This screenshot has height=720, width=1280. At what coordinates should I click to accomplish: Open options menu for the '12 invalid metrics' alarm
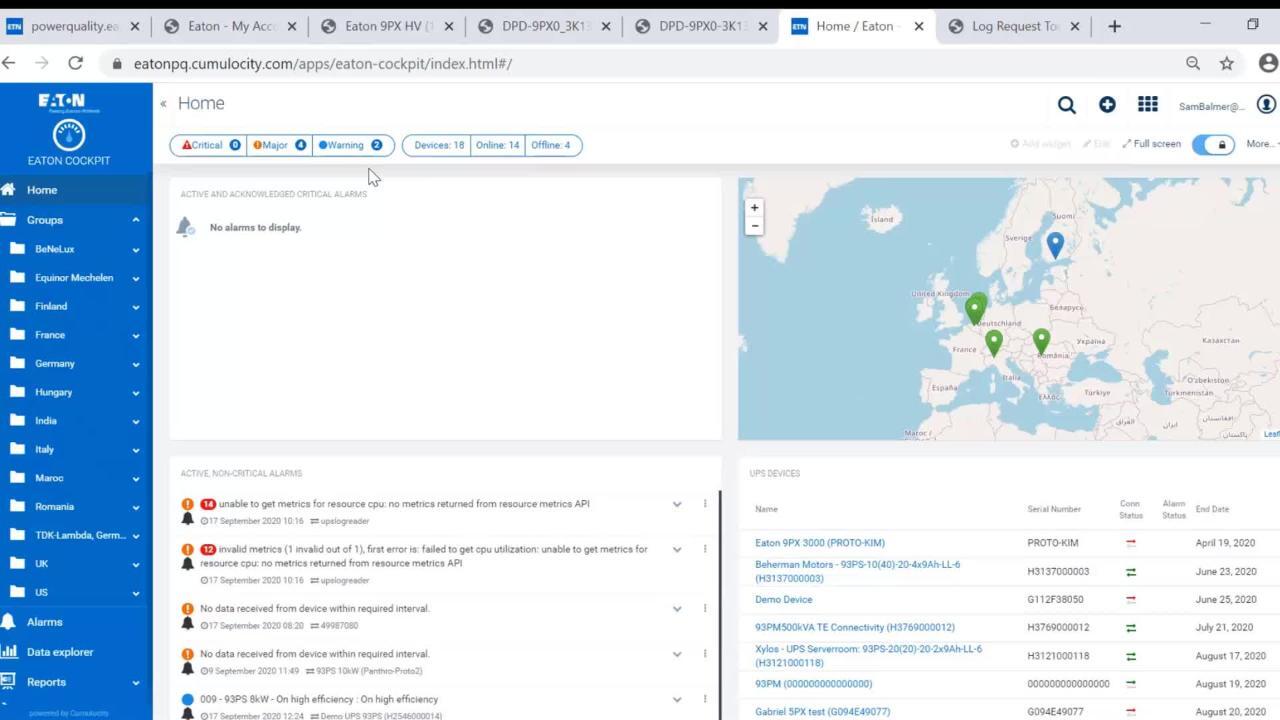[x=705, y=549]
